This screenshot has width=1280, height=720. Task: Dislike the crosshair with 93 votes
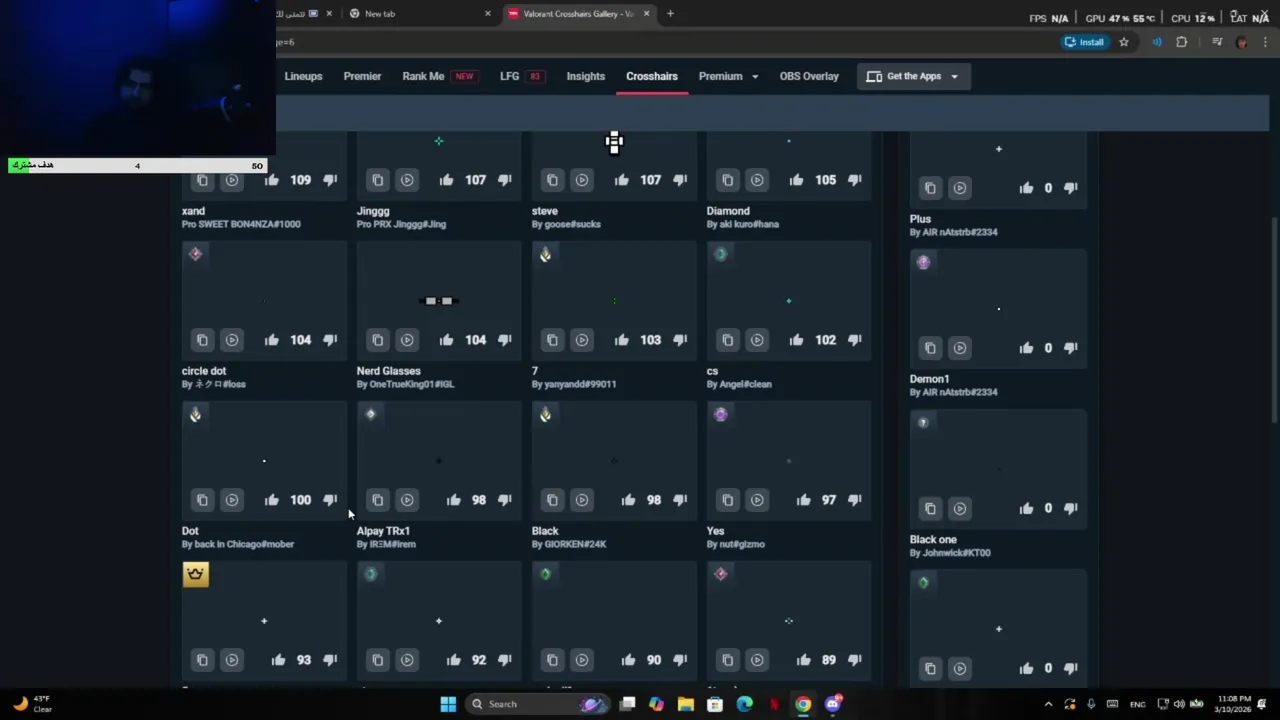click(330, 660)
